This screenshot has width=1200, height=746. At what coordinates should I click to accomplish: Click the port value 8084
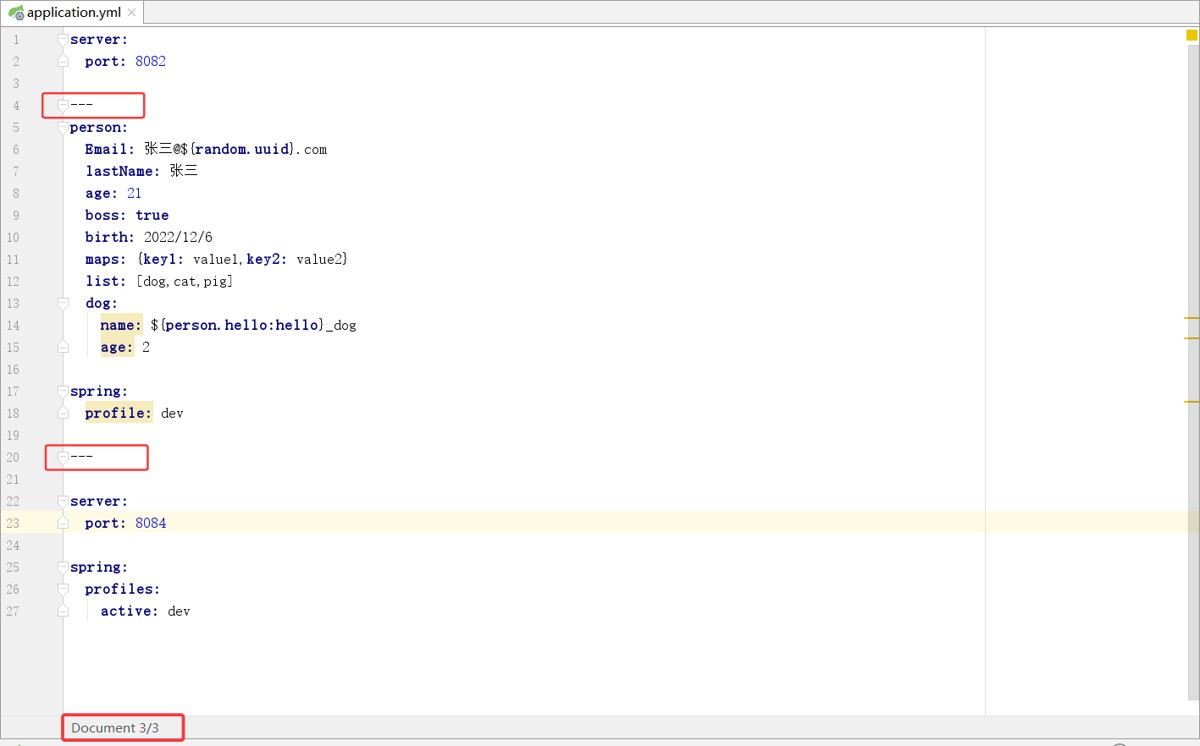tap(151, 523)
